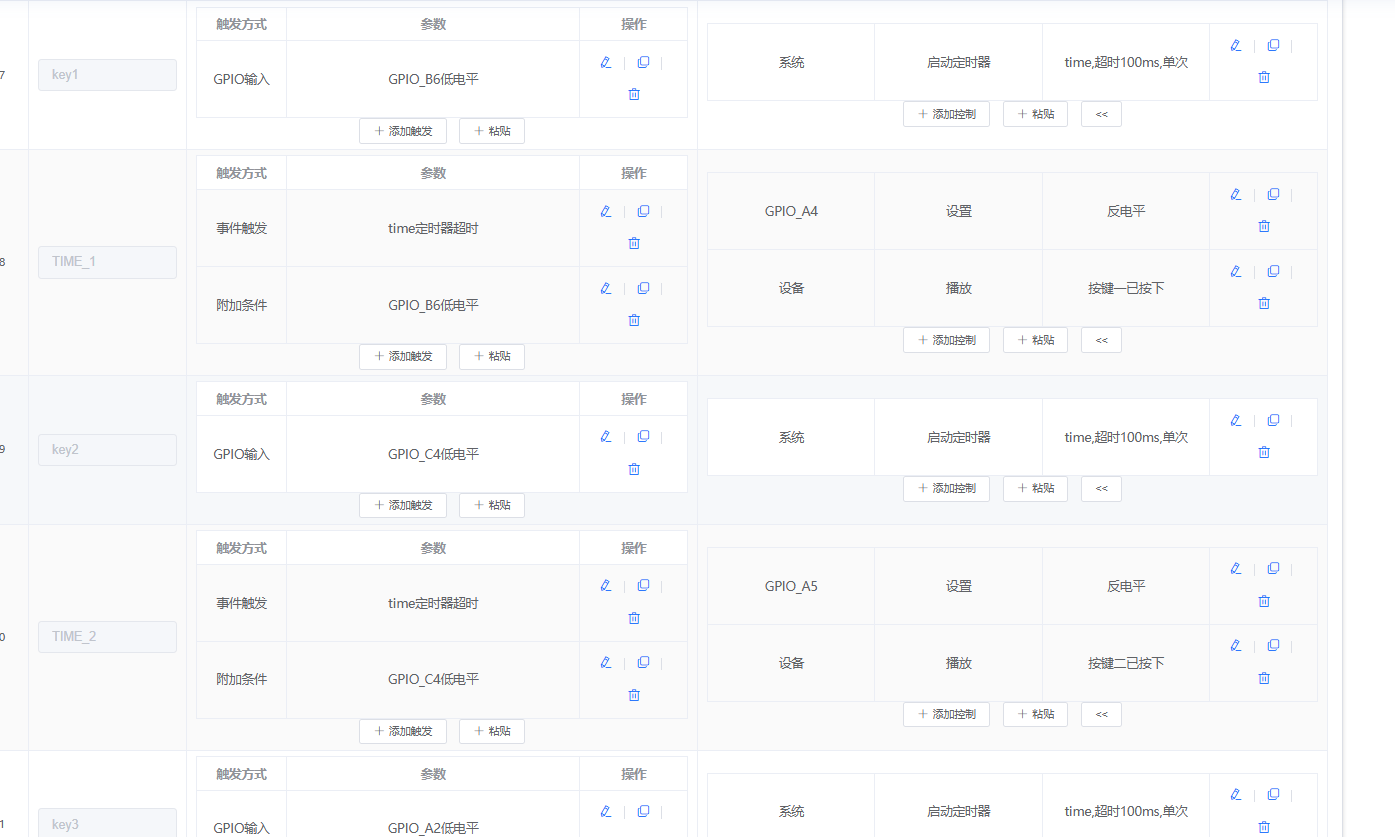Copy the GPIO_A5 设置 control entry
1395x837 pixels.
point(1272,568)
